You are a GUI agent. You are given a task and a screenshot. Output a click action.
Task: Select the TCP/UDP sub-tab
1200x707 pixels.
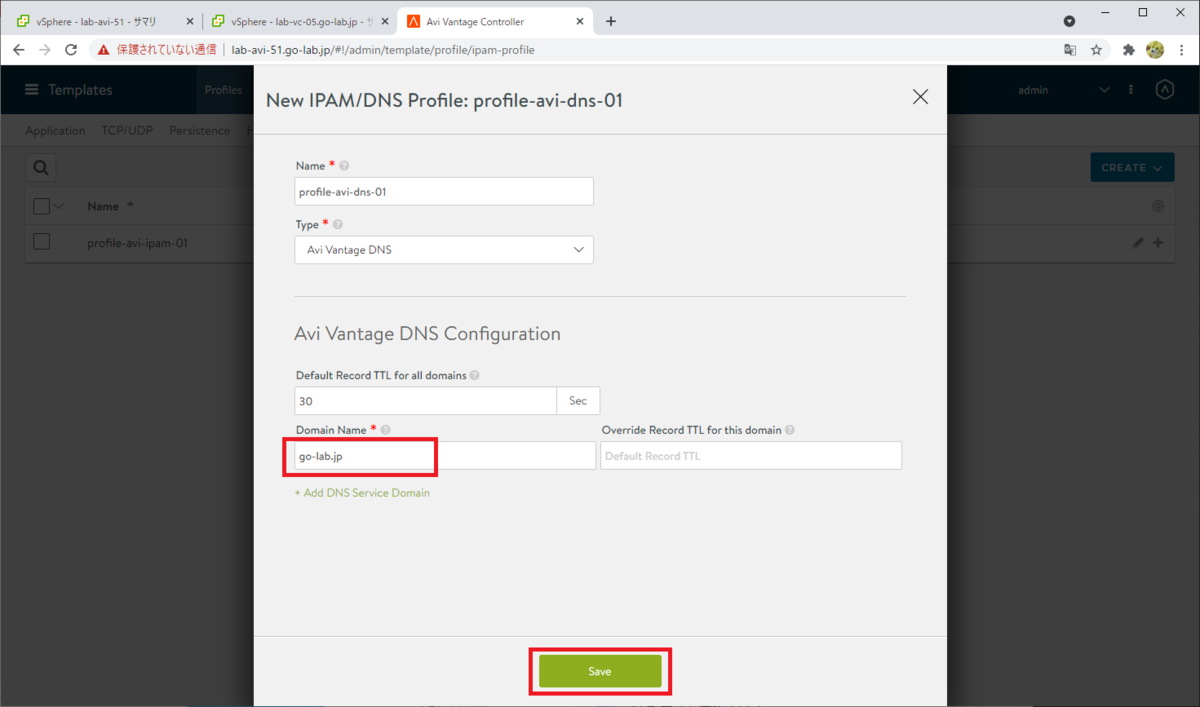(x=127, y=131)
